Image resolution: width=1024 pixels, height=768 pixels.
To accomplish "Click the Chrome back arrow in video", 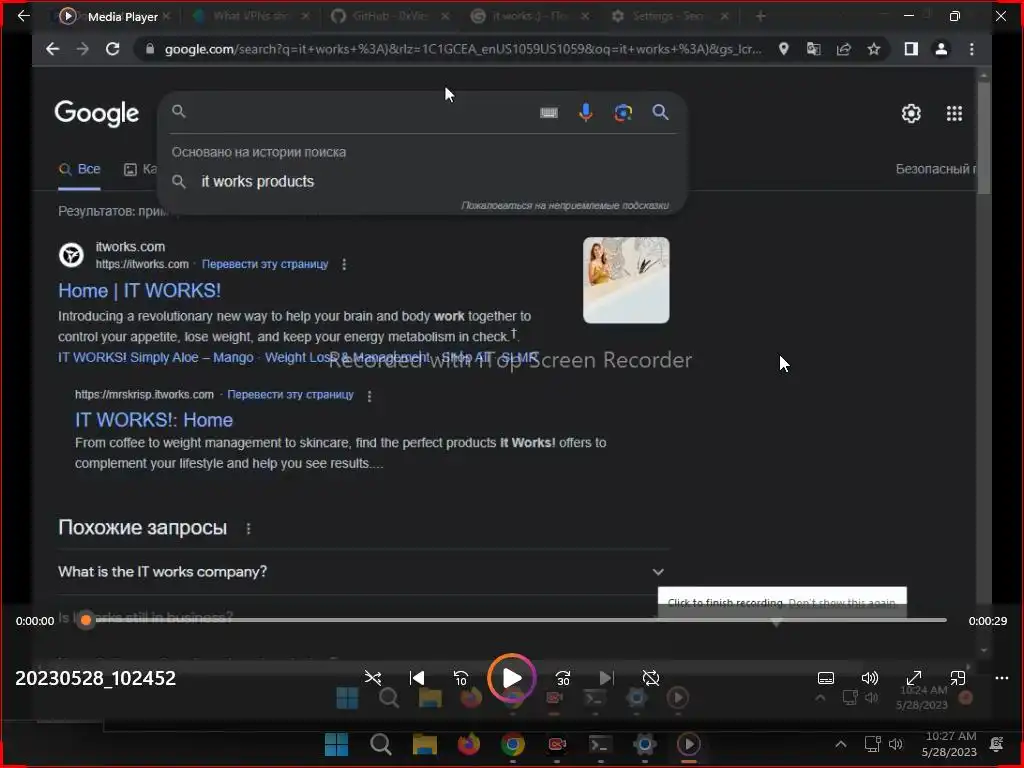I will (52, 49).
